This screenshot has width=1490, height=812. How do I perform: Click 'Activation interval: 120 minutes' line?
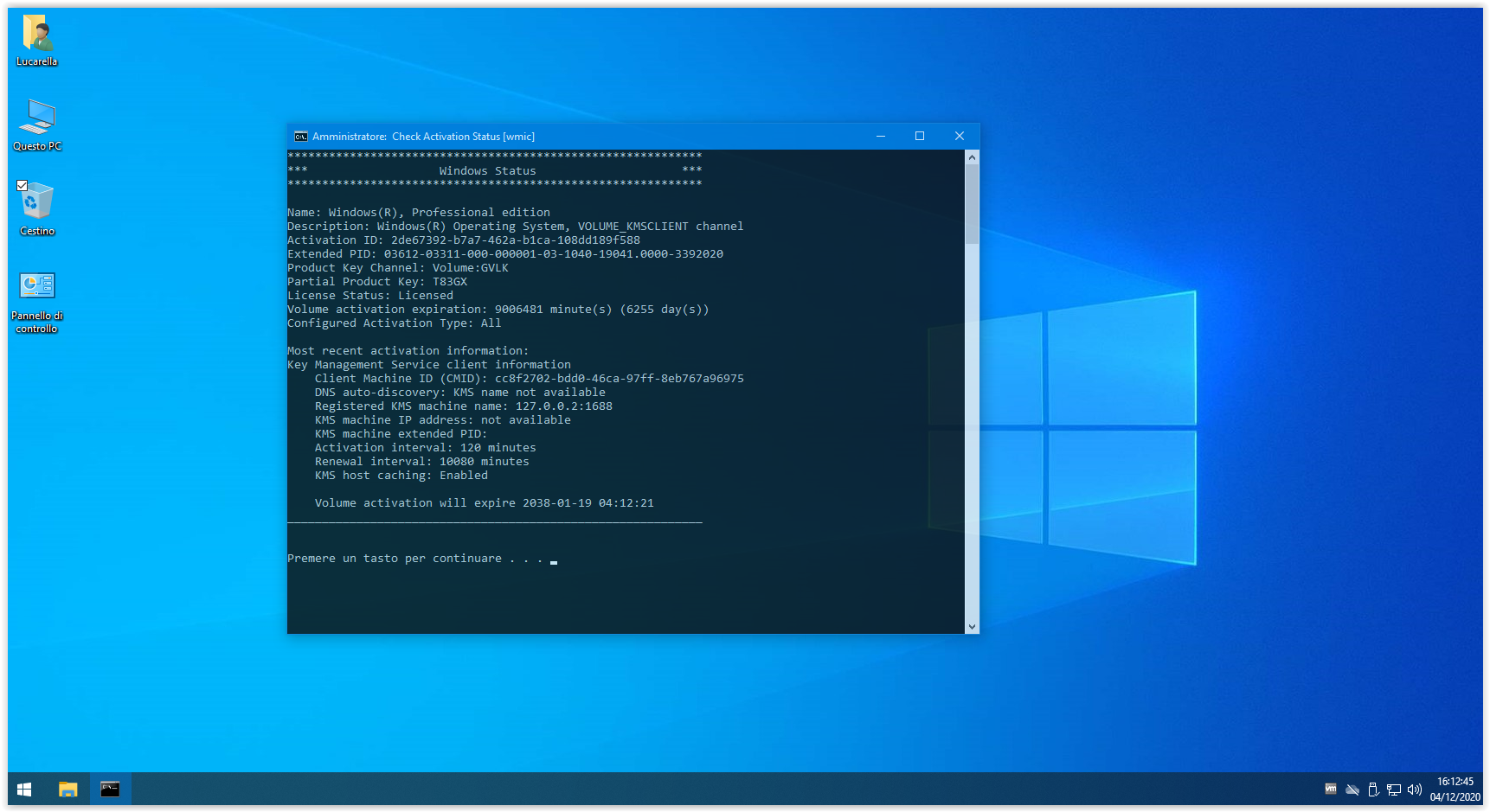coord(426,448)
